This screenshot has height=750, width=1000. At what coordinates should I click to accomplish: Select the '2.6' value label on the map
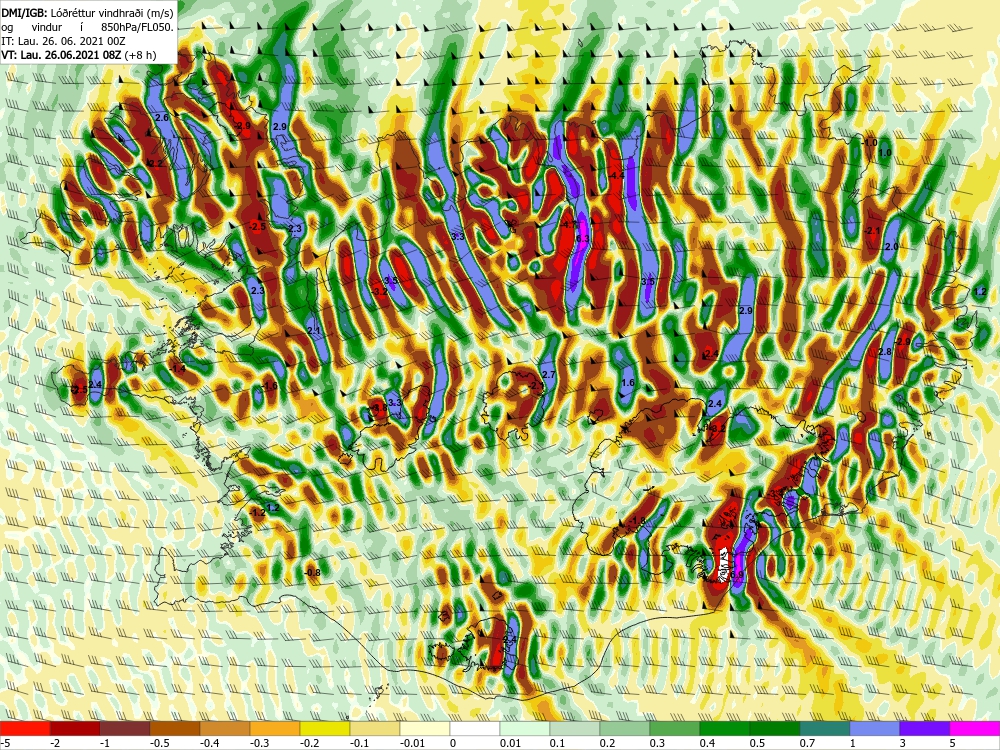coord(162,118)
